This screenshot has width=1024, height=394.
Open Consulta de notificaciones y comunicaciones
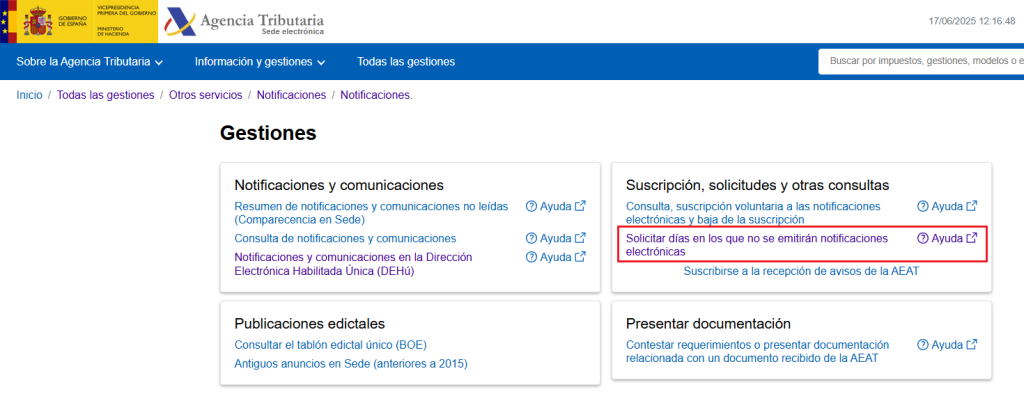click(345, 238)
